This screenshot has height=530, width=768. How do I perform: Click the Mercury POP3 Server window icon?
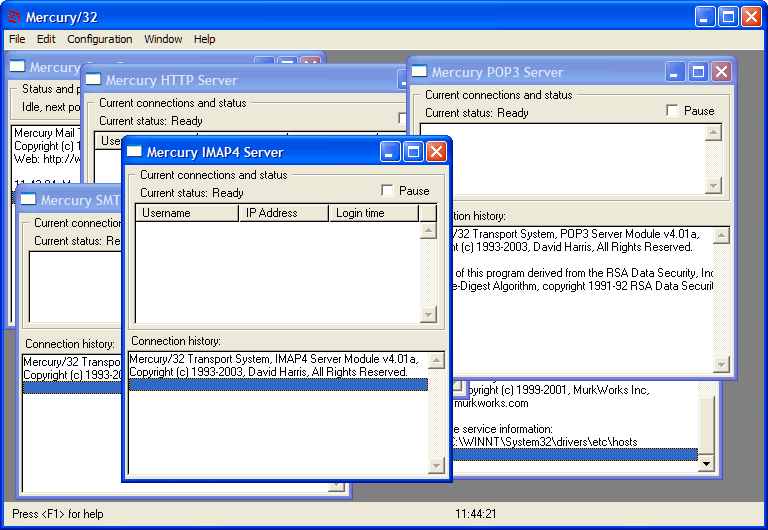[419, 72]
